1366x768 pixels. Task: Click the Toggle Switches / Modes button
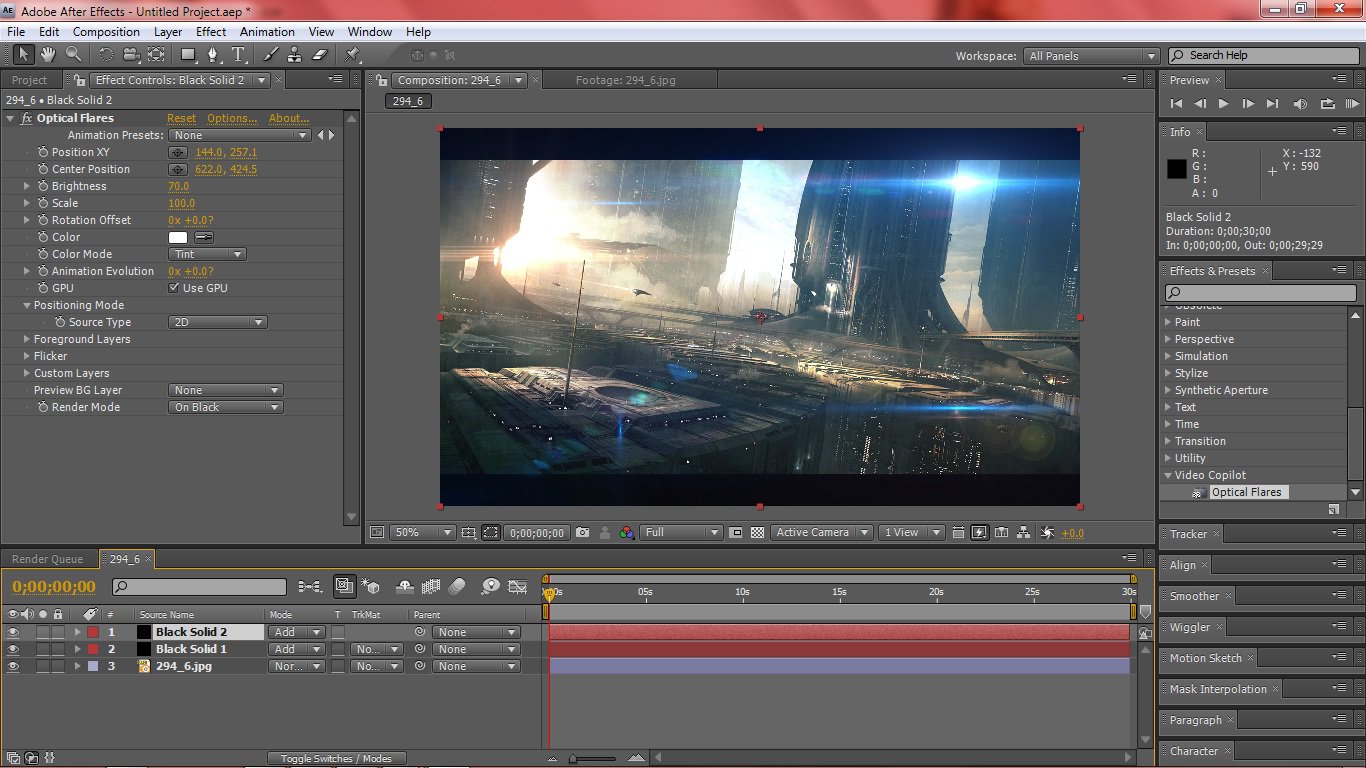click(336, 758)
